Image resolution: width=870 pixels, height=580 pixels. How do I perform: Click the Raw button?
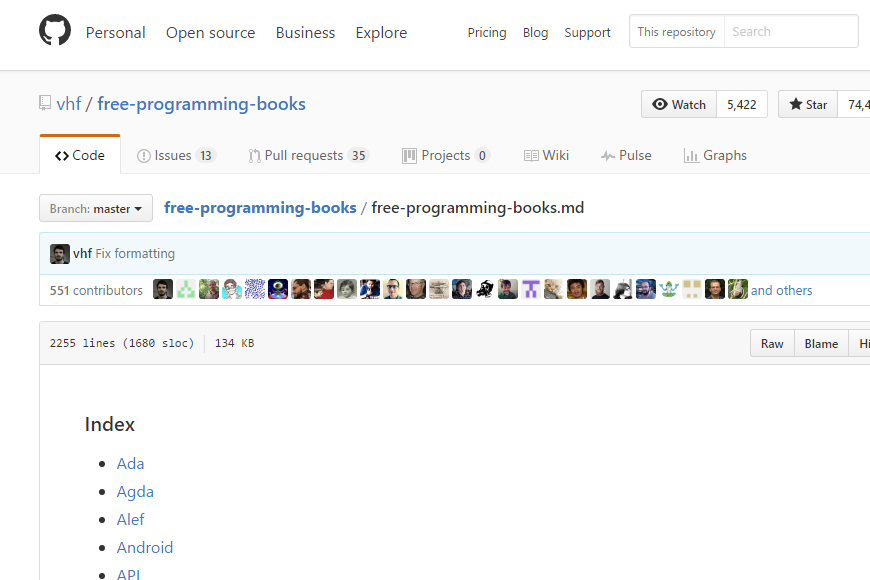(772, 344)
